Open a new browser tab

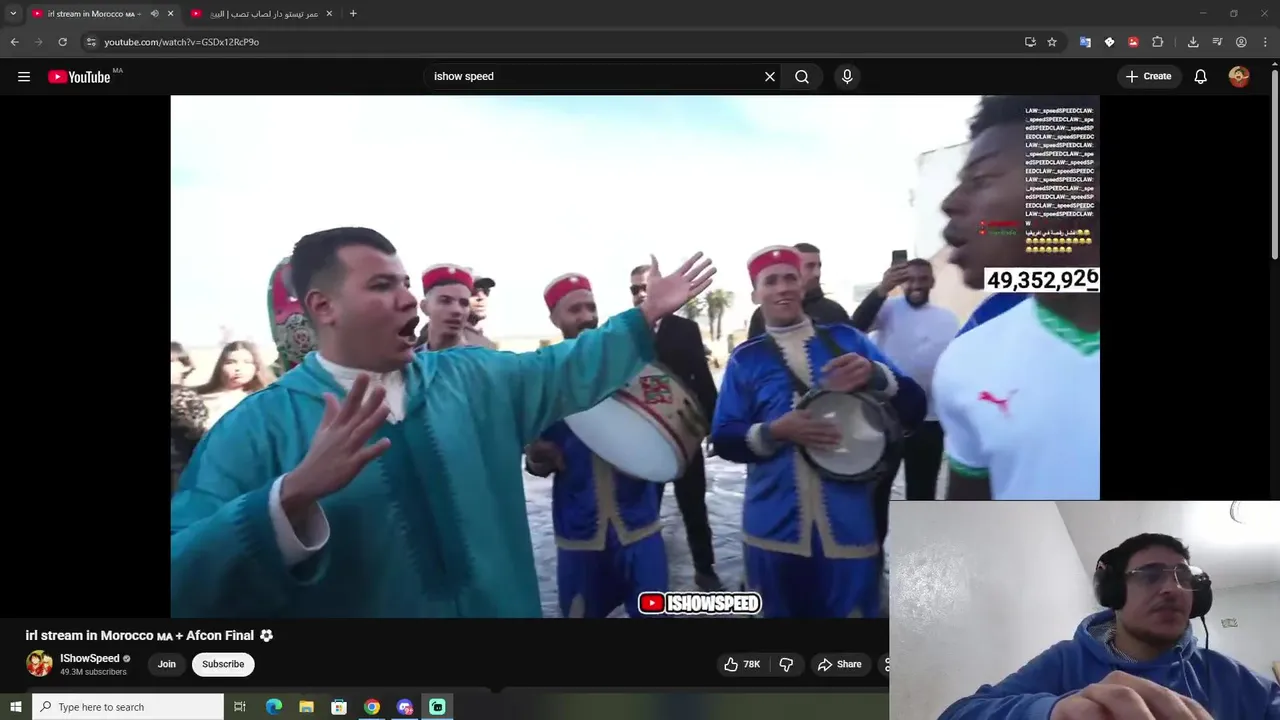[x=353, y=13]
